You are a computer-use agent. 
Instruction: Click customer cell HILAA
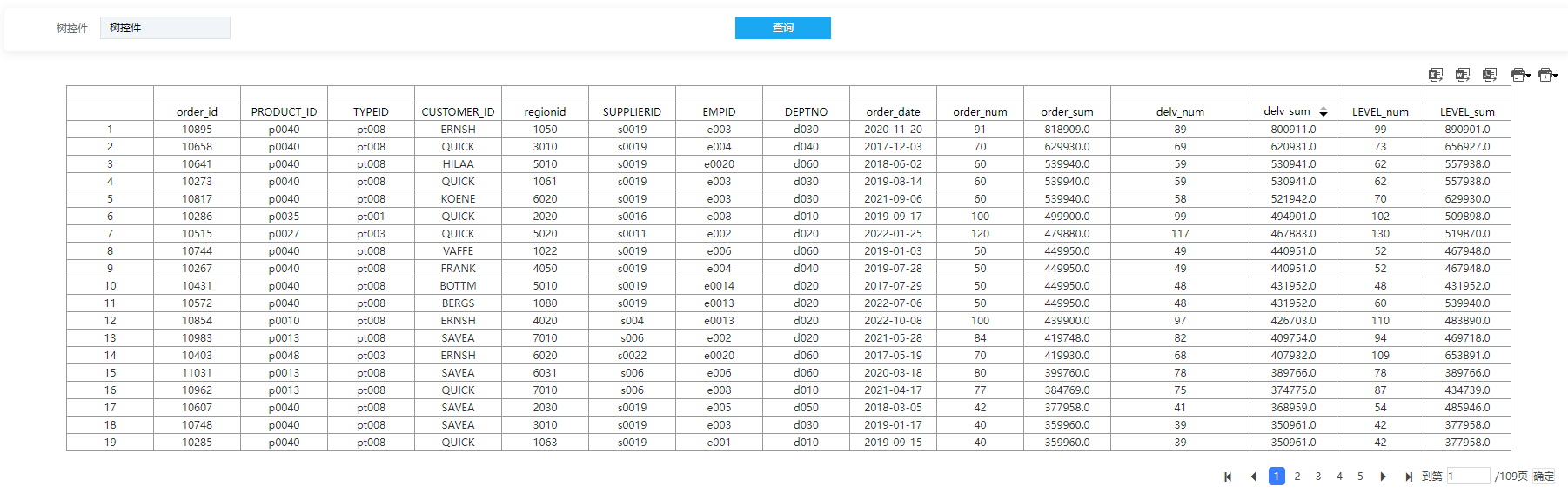(x=458, y=164)
